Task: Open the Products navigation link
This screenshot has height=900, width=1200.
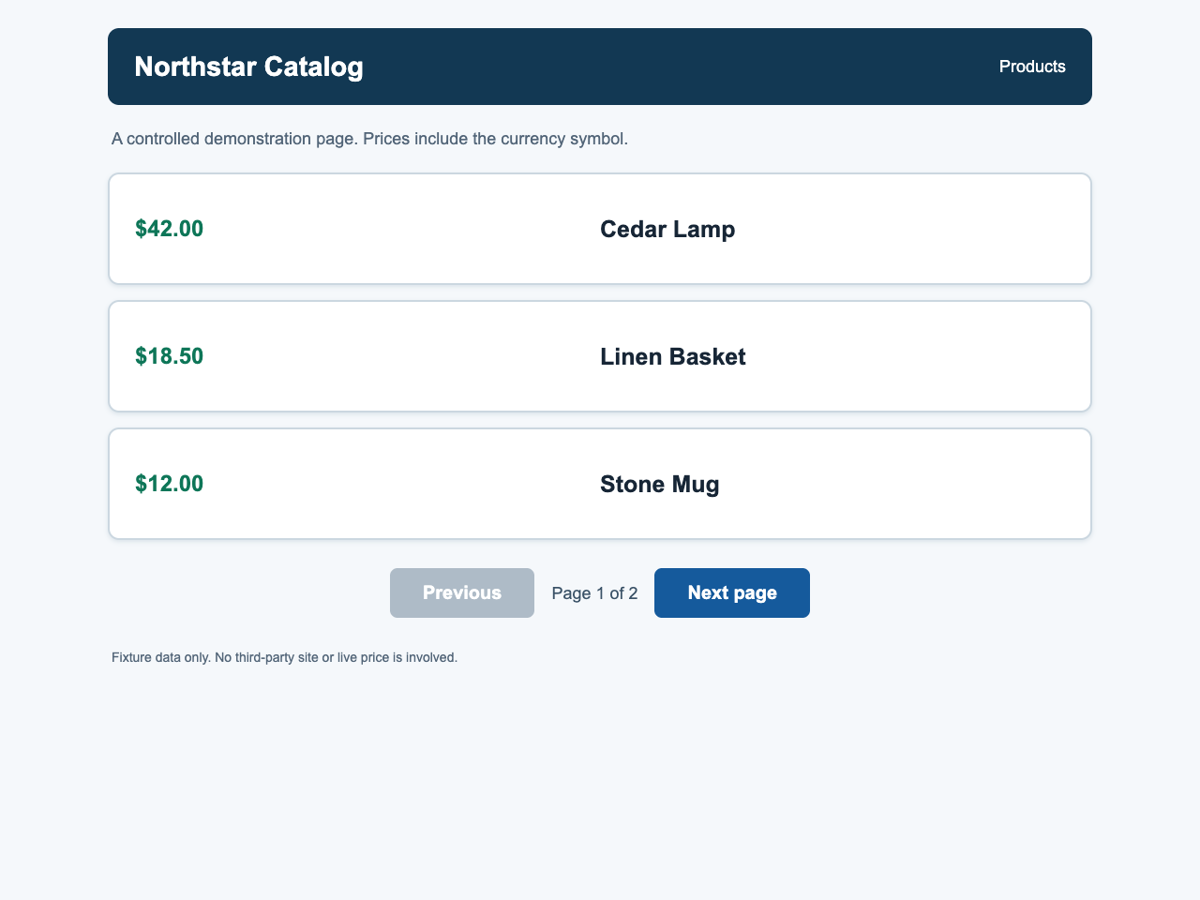Action: point(1032,67)
